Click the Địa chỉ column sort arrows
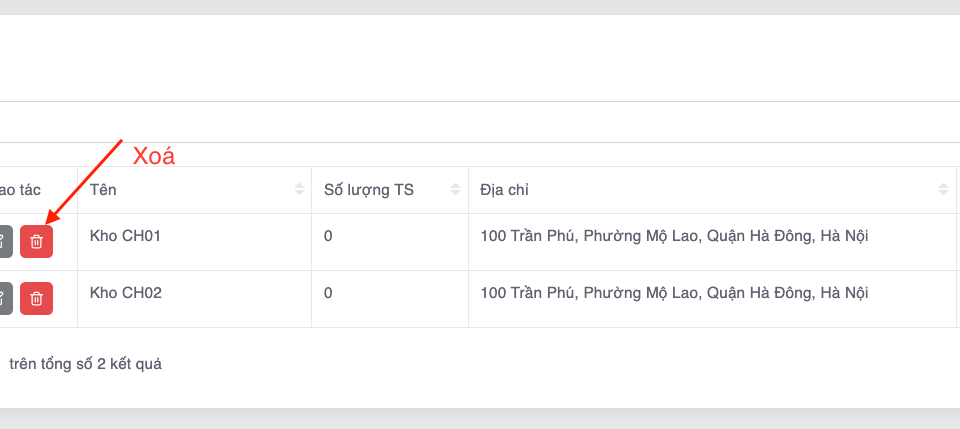960x429 pixels. pos(943,190)
